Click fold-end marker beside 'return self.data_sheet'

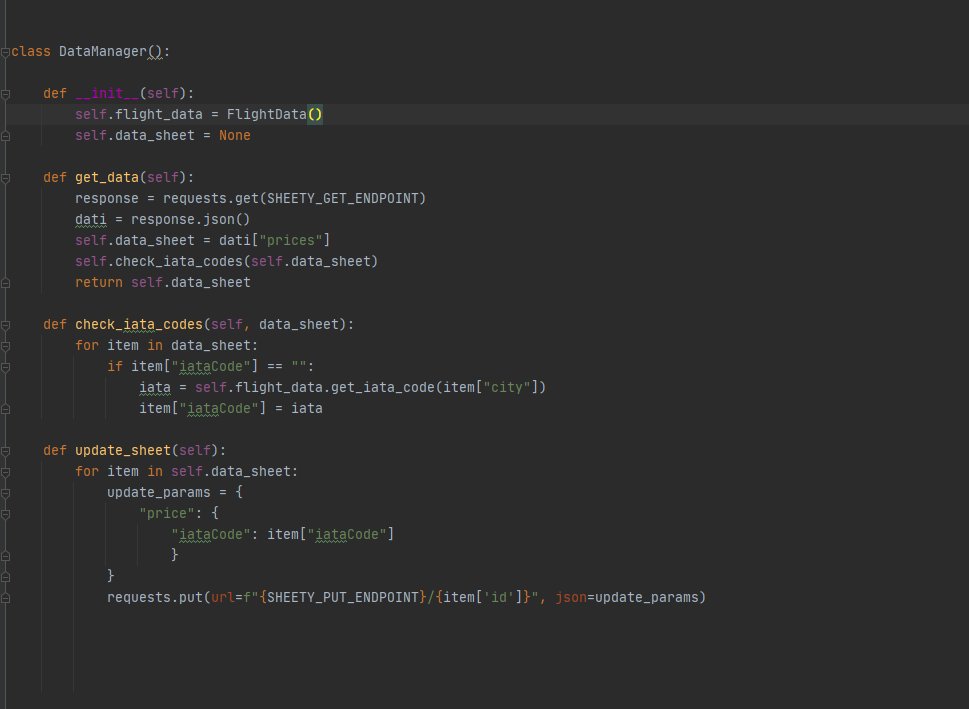click(x=6, y=283)
